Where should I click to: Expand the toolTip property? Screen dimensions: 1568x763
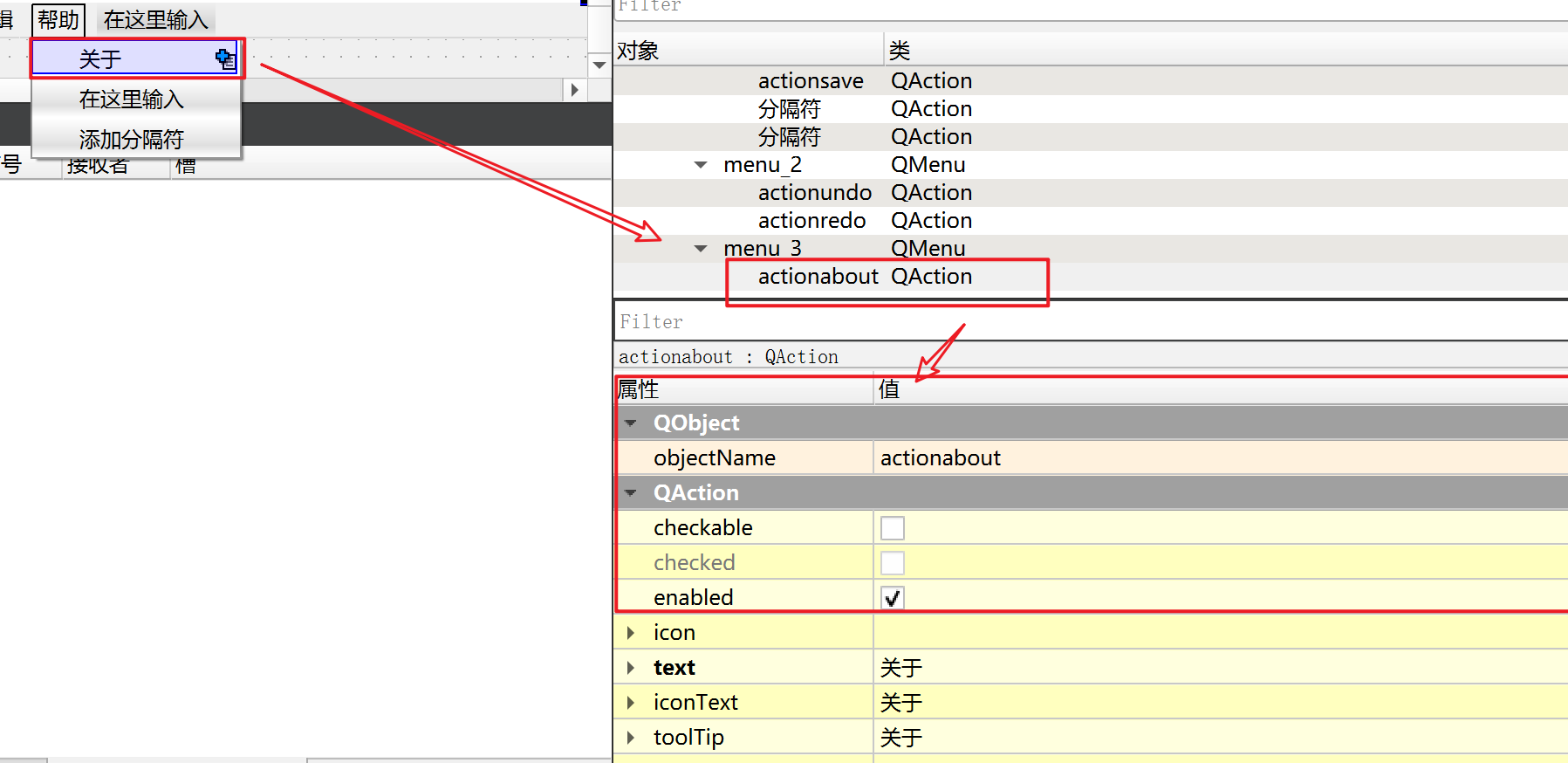[630, 737]
